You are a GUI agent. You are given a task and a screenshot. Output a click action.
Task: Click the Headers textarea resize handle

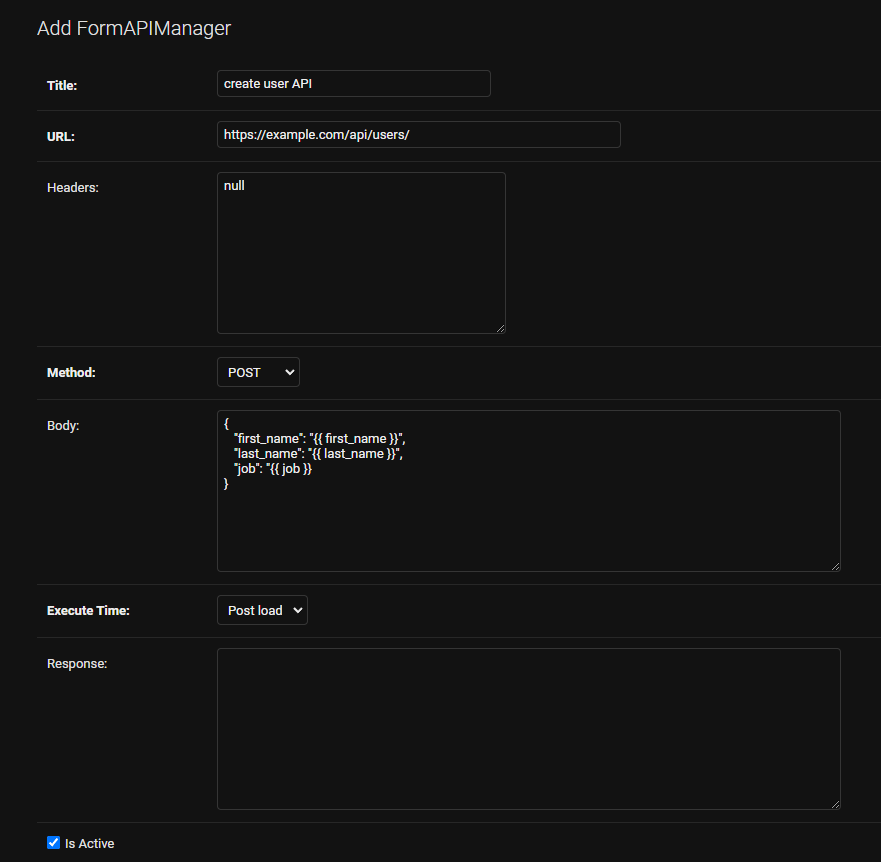(501, 329)
